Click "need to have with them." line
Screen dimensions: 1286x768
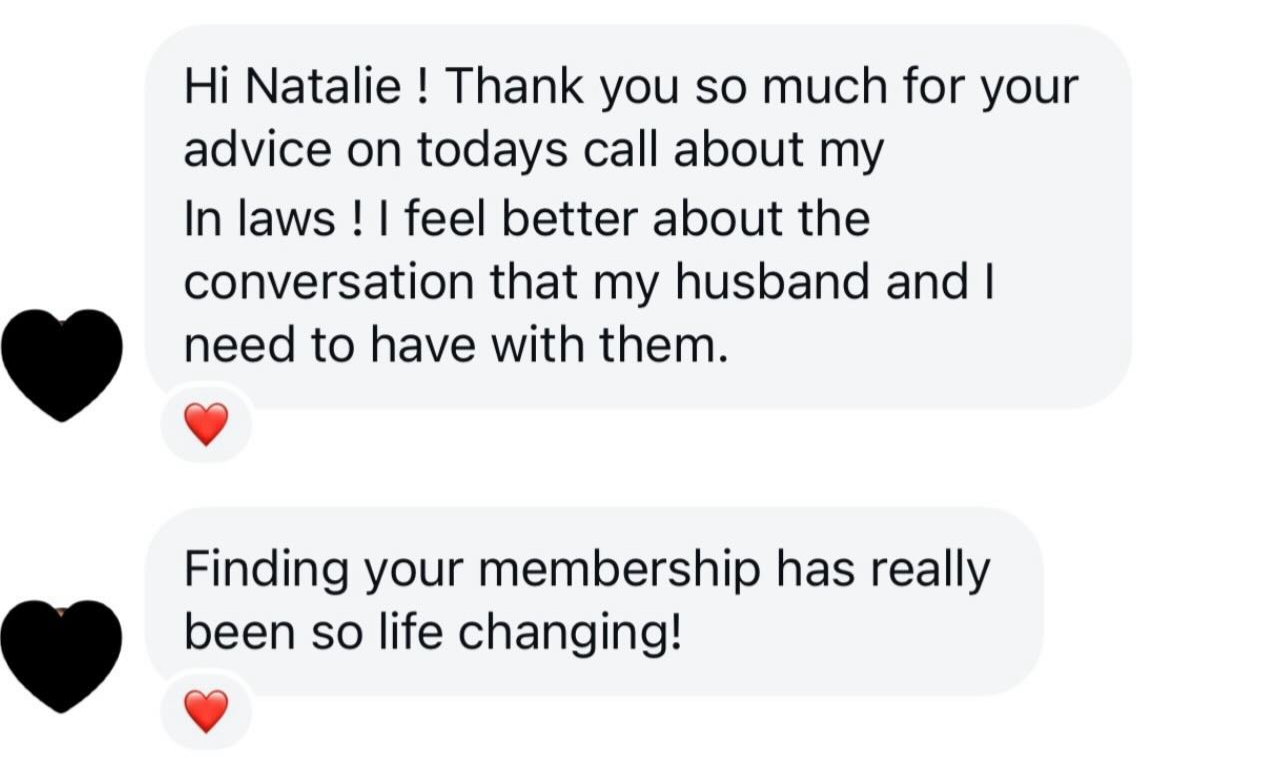point(452,345)
